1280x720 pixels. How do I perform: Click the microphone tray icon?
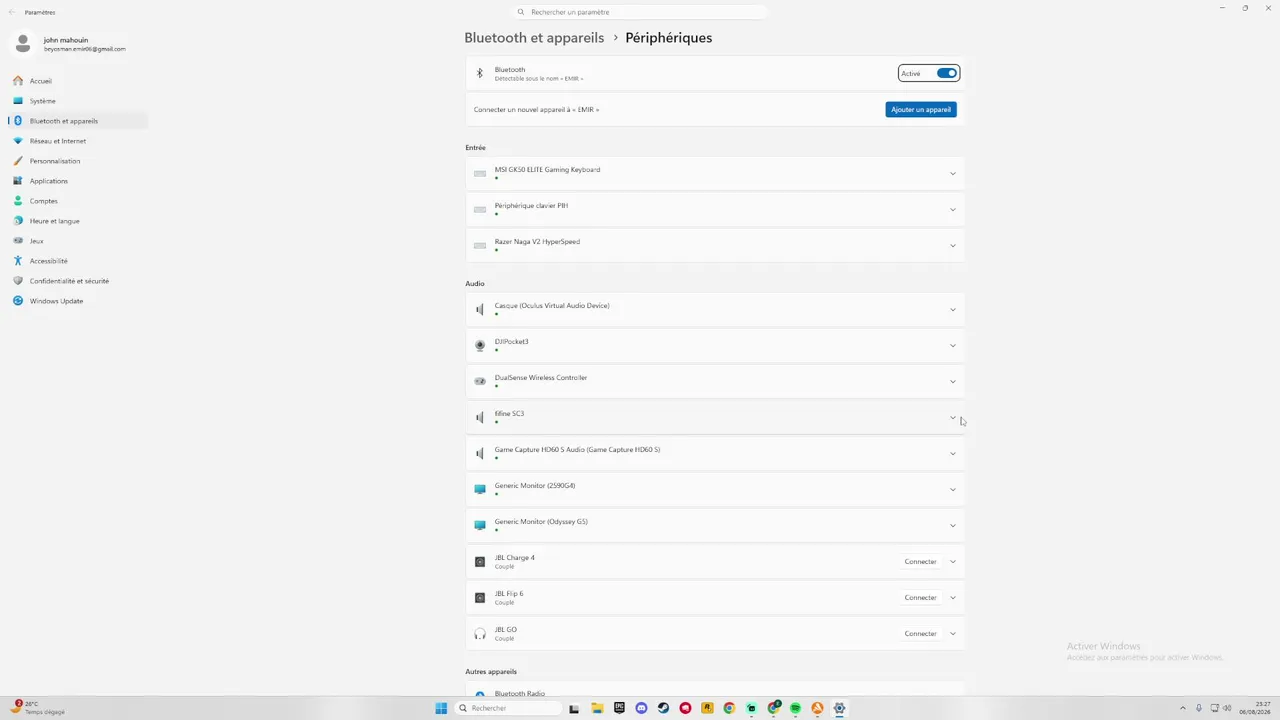click(1199, 708)
